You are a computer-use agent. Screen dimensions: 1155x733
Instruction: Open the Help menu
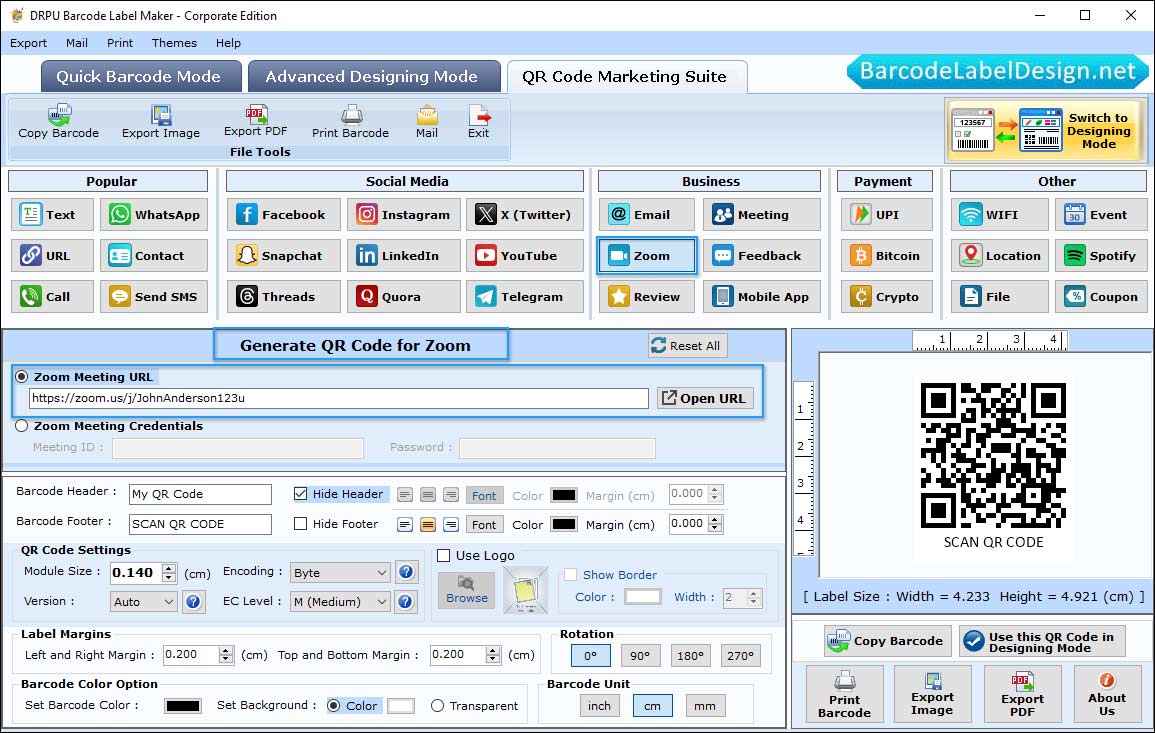(x=228, y=43)
